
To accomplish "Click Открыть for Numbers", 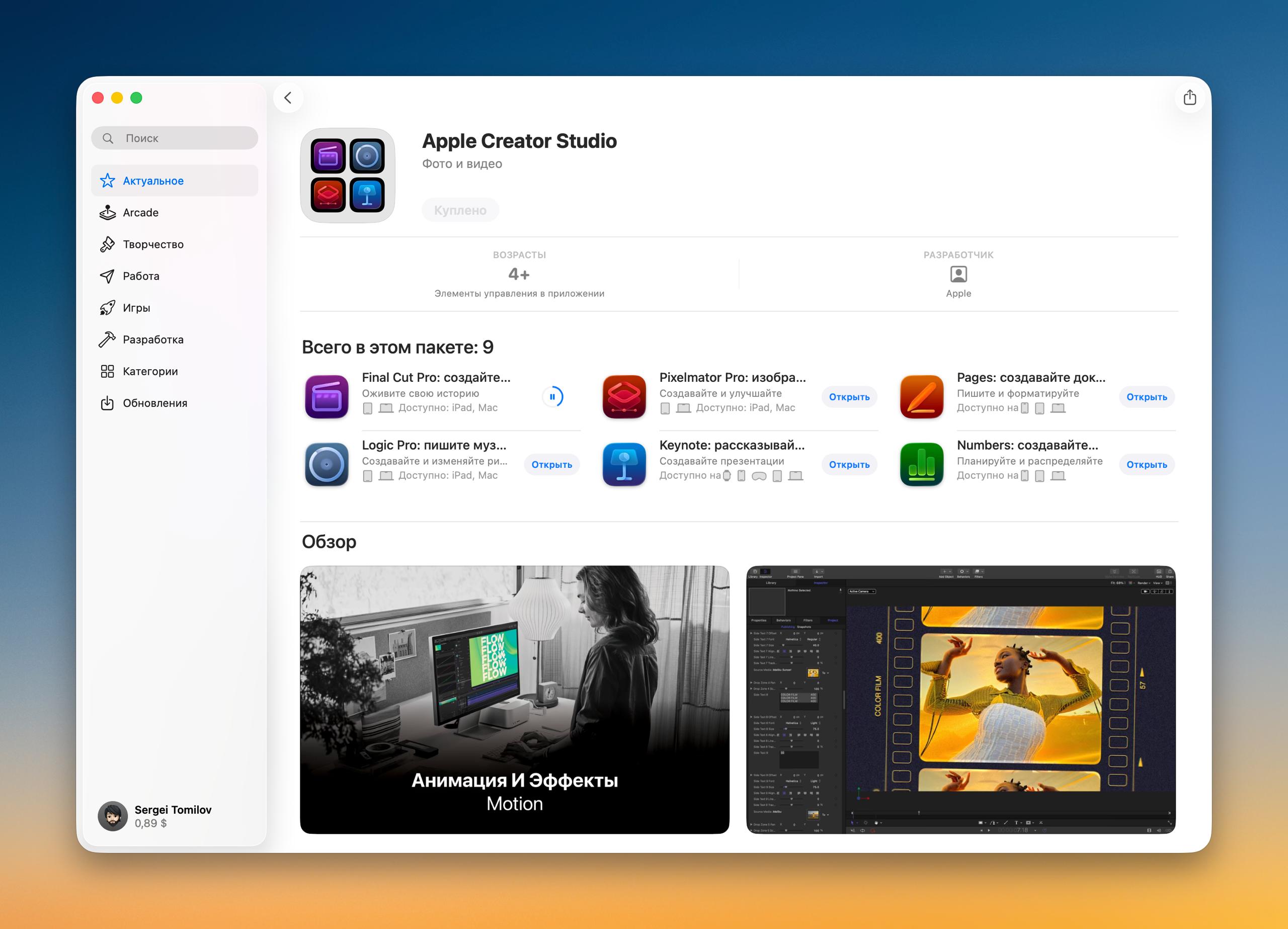I will pos(1147,465).
